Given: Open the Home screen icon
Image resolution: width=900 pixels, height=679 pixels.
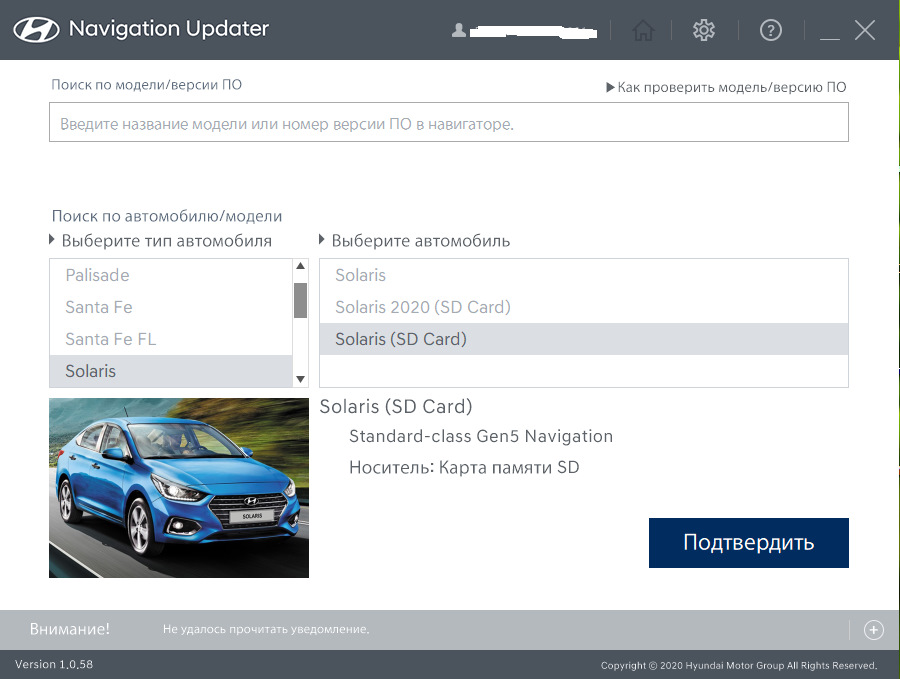Looking at the screenshot, I should (x=643, y=30).
